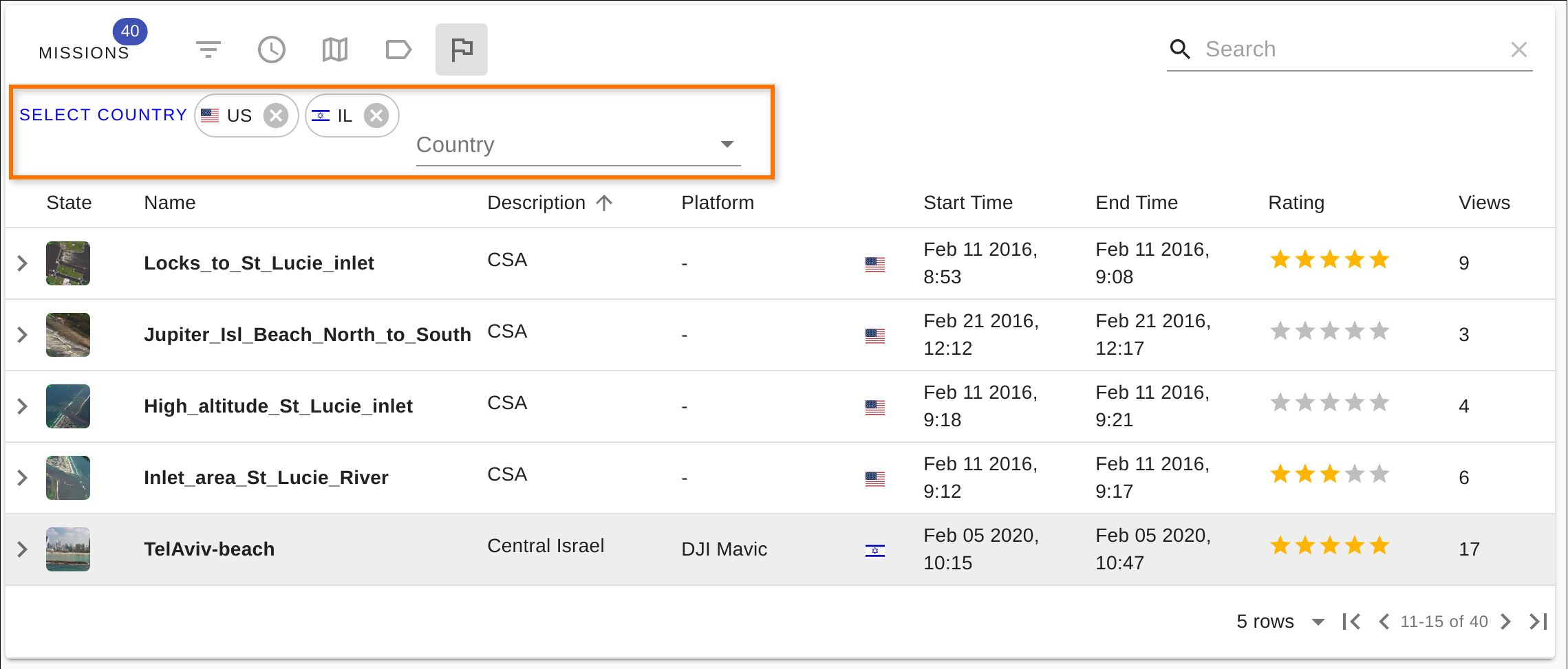
Task: Open the Country selection dropdown
Action: (x=727, y=144)
